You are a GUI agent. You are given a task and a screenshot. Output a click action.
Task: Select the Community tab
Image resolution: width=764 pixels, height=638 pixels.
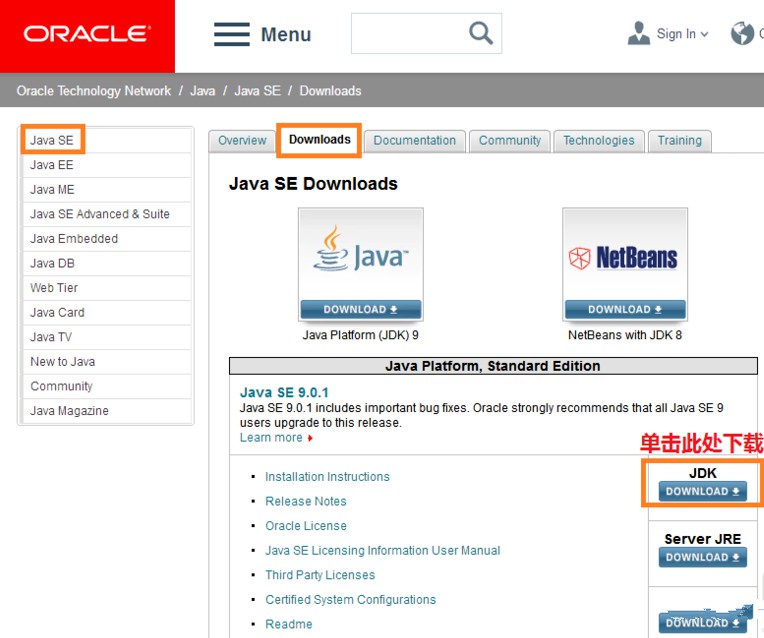(509, 141)
